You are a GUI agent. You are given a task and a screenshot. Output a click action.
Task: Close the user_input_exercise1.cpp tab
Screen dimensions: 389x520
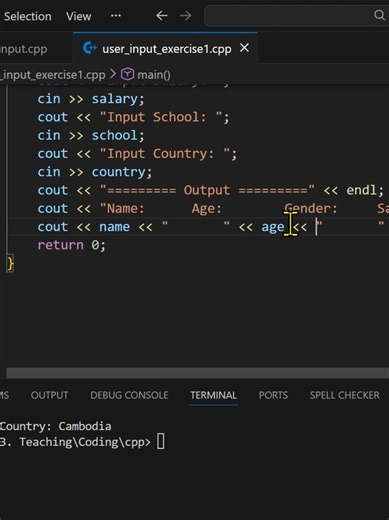pos(244,48)
